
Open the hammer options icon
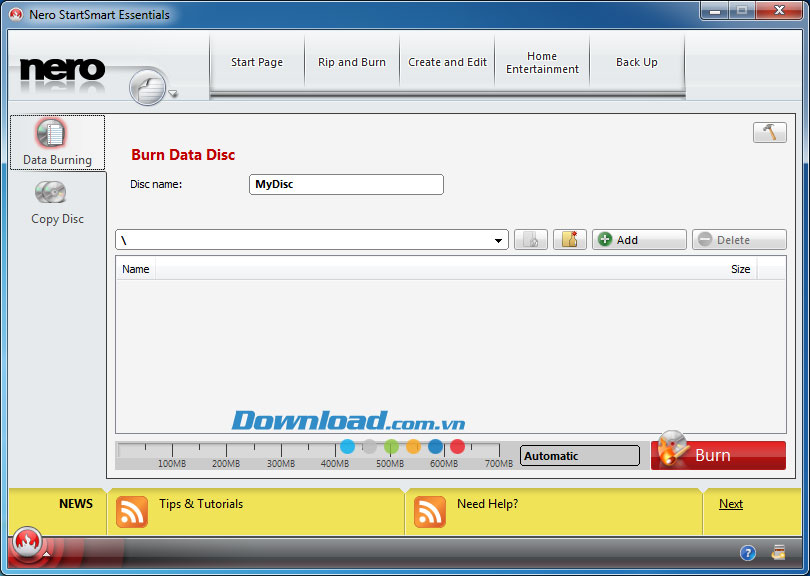[x=769, y=133]
